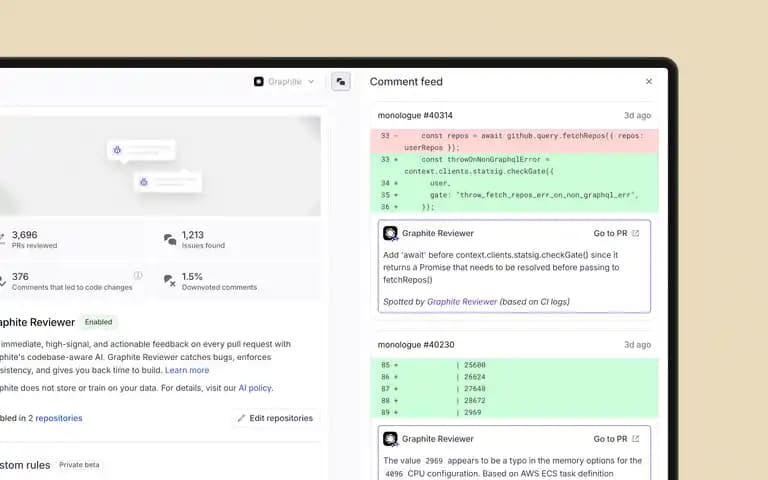The height and width of the screenshot is (480, 768).
Task: Click the upper bug comment bubble in the illustration
Action: coord(142,150)
